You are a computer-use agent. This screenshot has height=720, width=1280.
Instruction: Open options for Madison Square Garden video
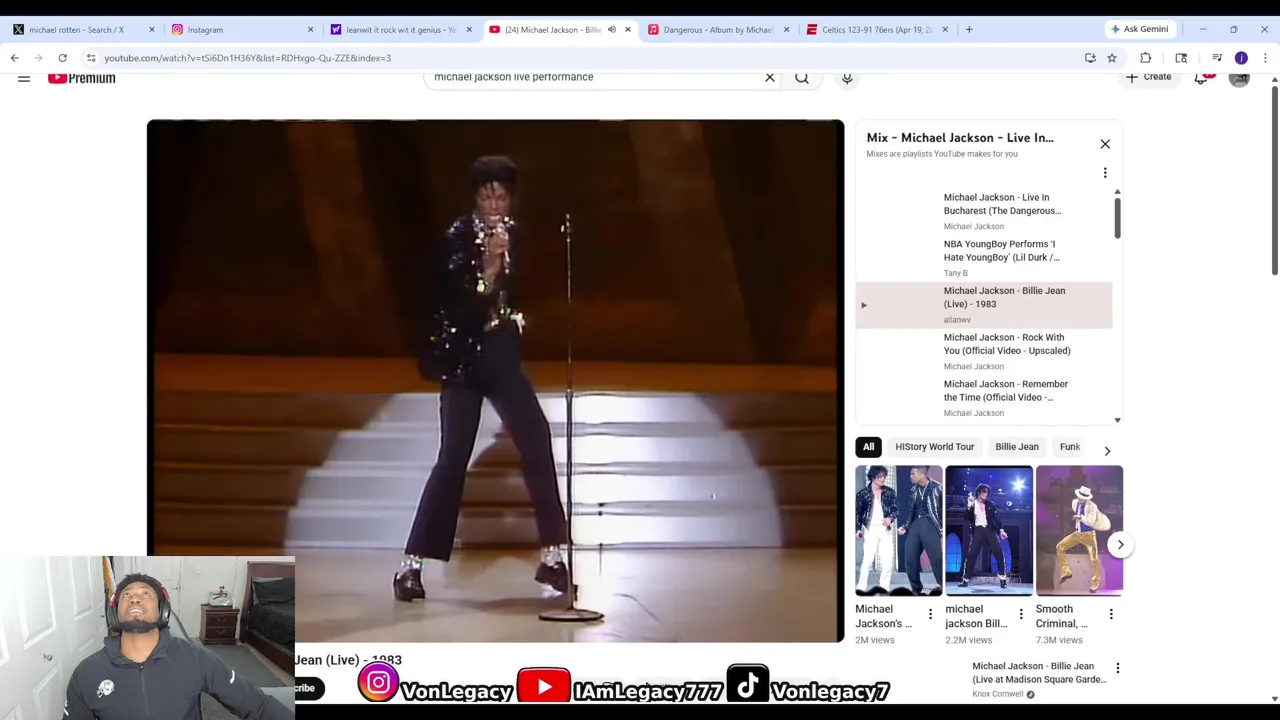tap(1117, 668)
